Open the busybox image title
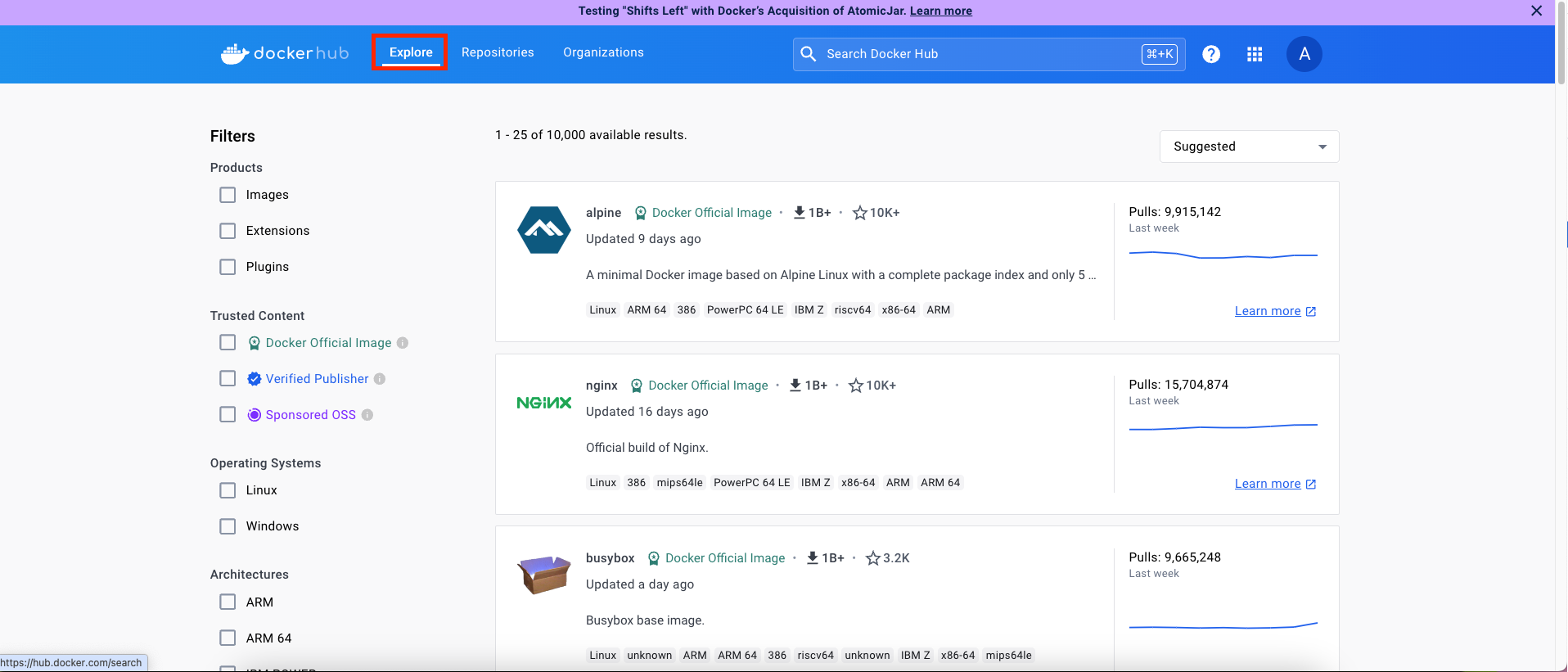Screen dimensions: 1568x672 point(611,558)
